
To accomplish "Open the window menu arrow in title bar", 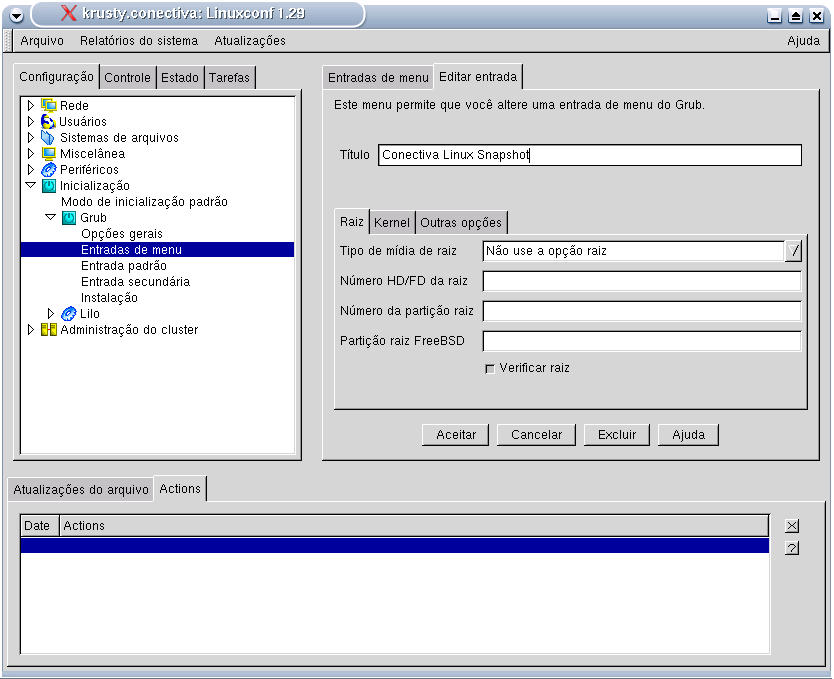I will point(16,16).
